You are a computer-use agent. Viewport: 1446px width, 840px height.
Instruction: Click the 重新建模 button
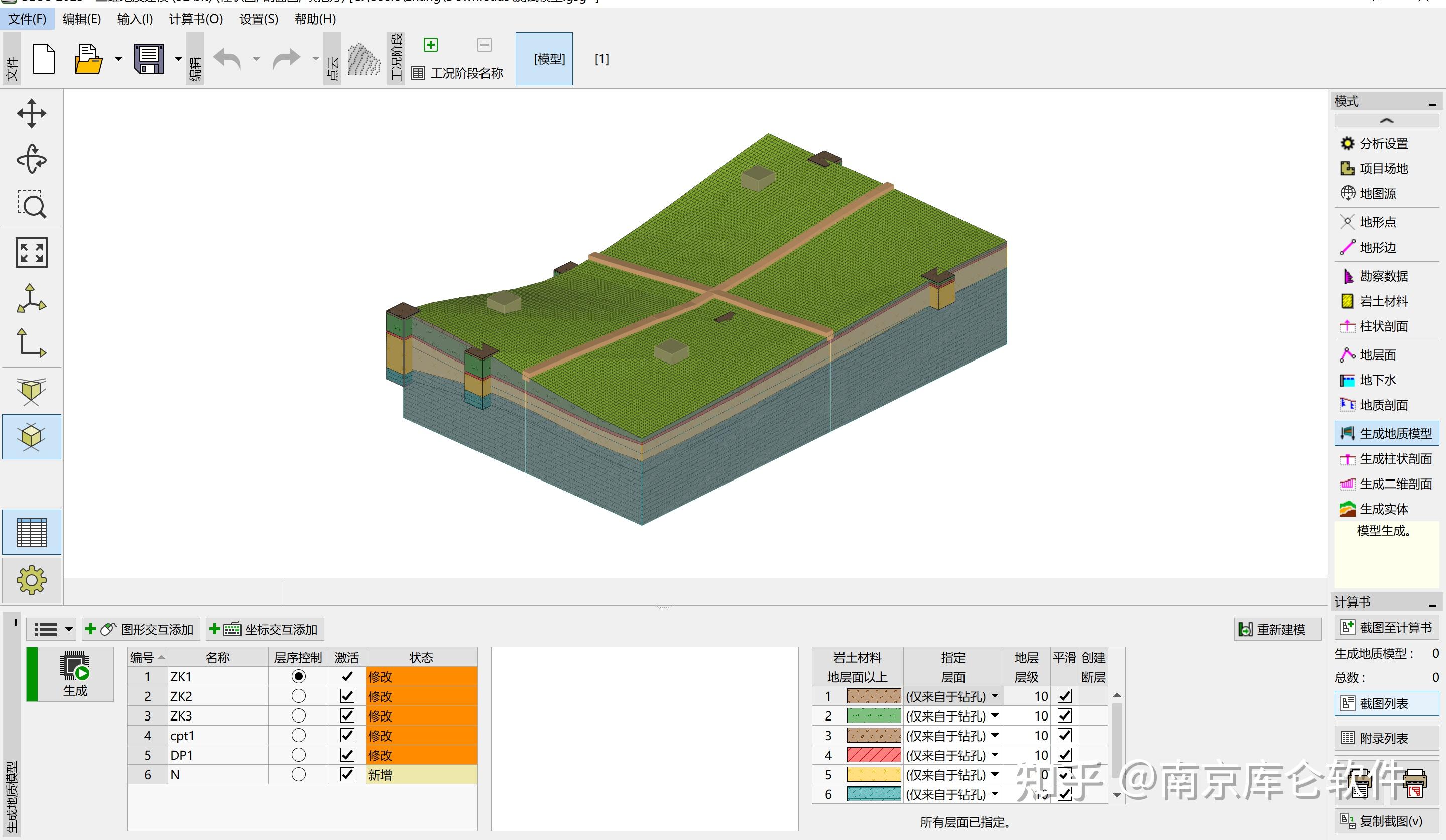1277,629
